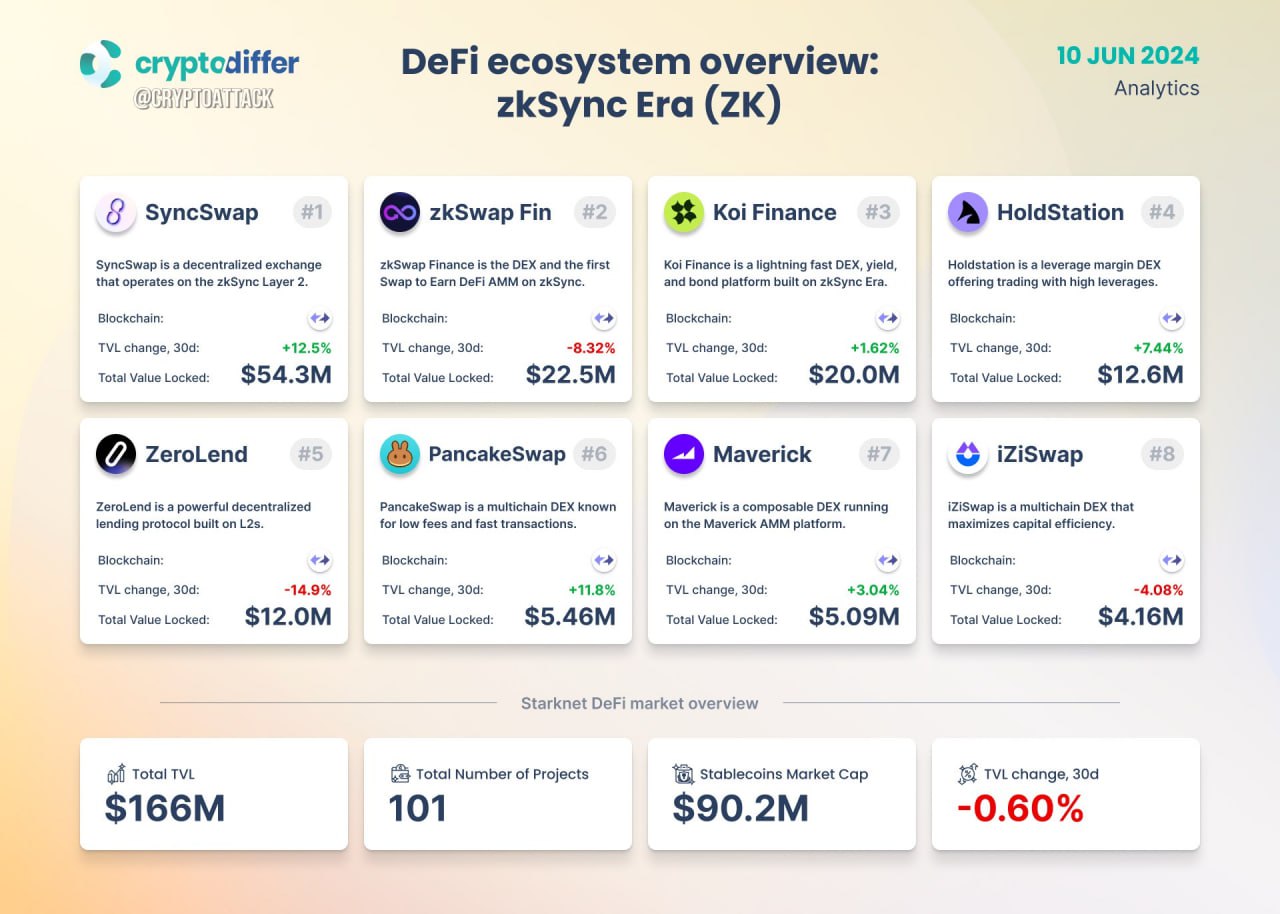Click the iZiSwap blue logo icon
This screenshot has height=914, width=1280.
click(x=968, y=454)
